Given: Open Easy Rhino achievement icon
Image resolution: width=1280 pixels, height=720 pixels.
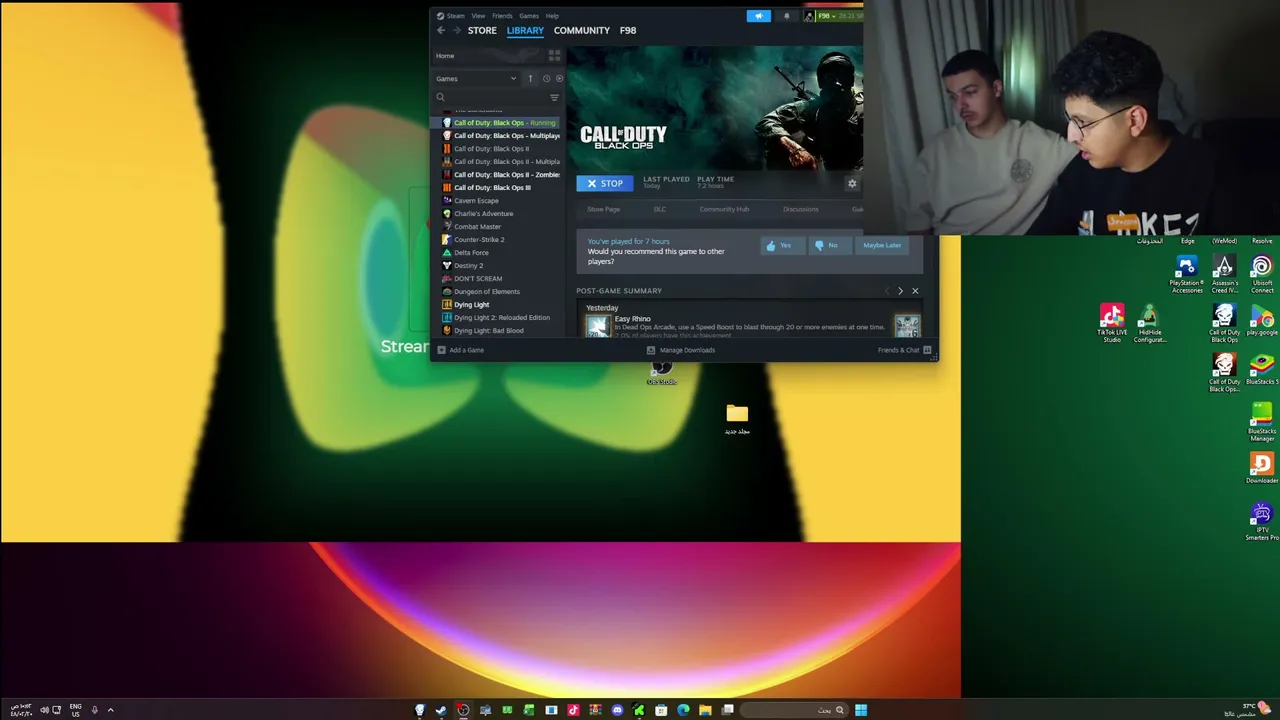Looking at the screenshot, I should (597, 326).
